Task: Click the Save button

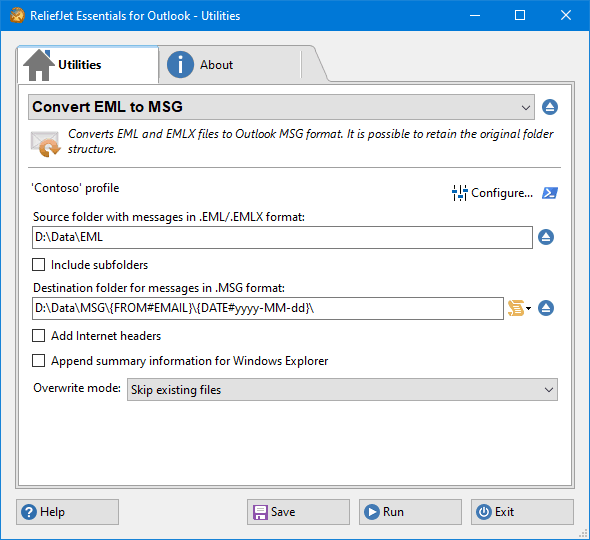Action: pos(298,512)
